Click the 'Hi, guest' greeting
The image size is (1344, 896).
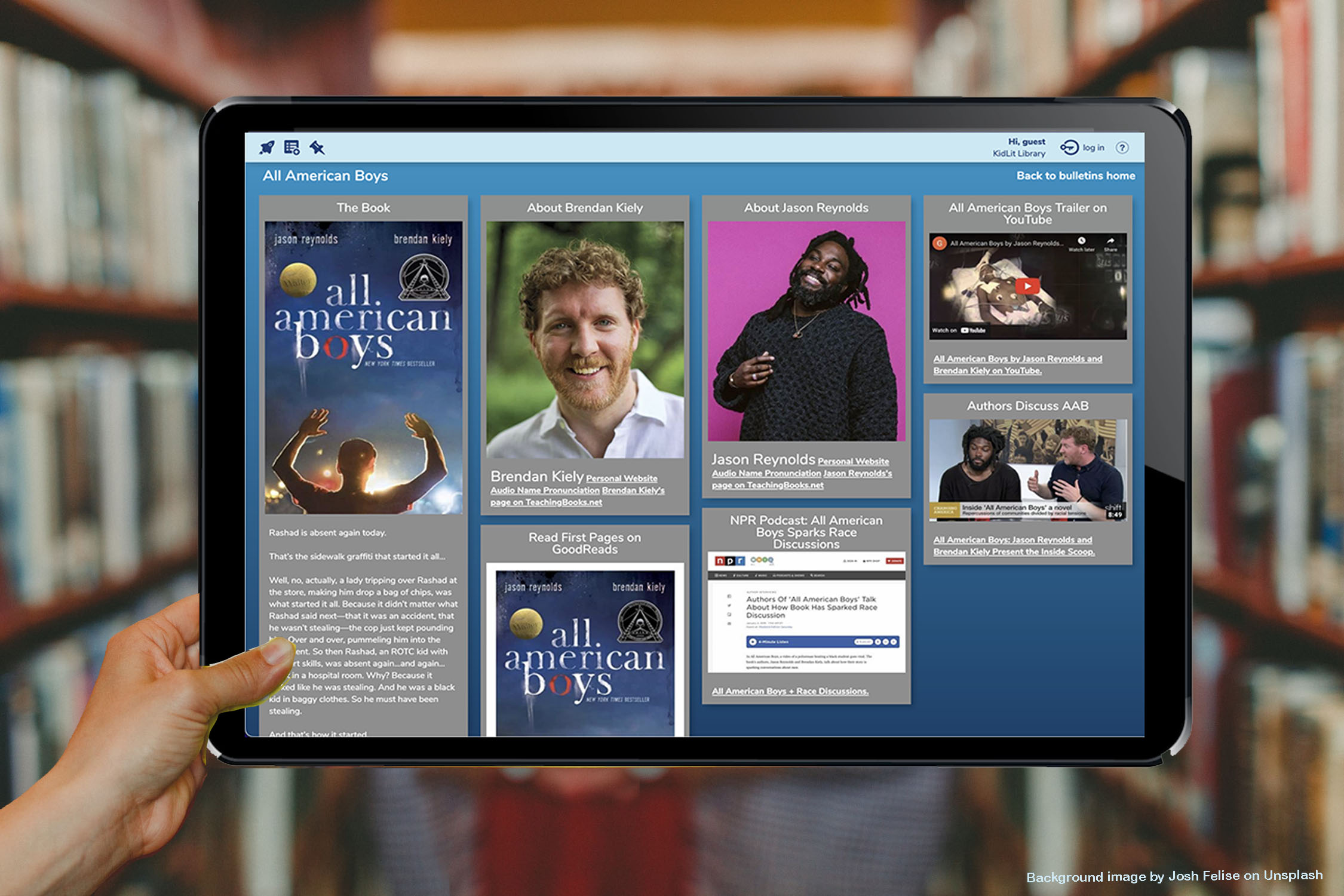pos(1027,142)
